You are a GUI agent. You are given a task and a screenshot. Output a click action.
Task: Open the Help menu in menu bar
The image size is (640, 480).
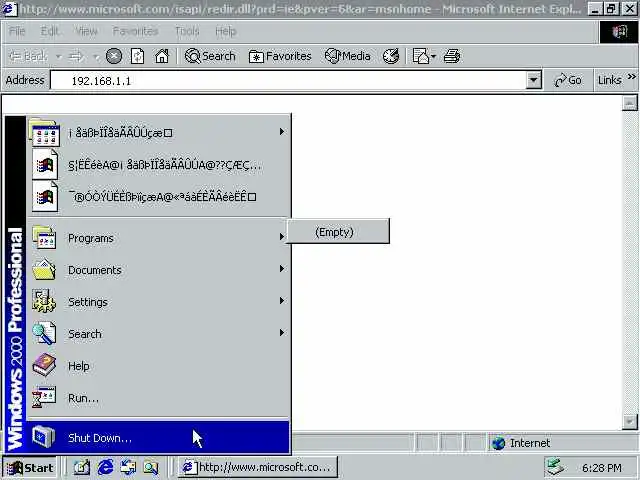click(226, 31)
